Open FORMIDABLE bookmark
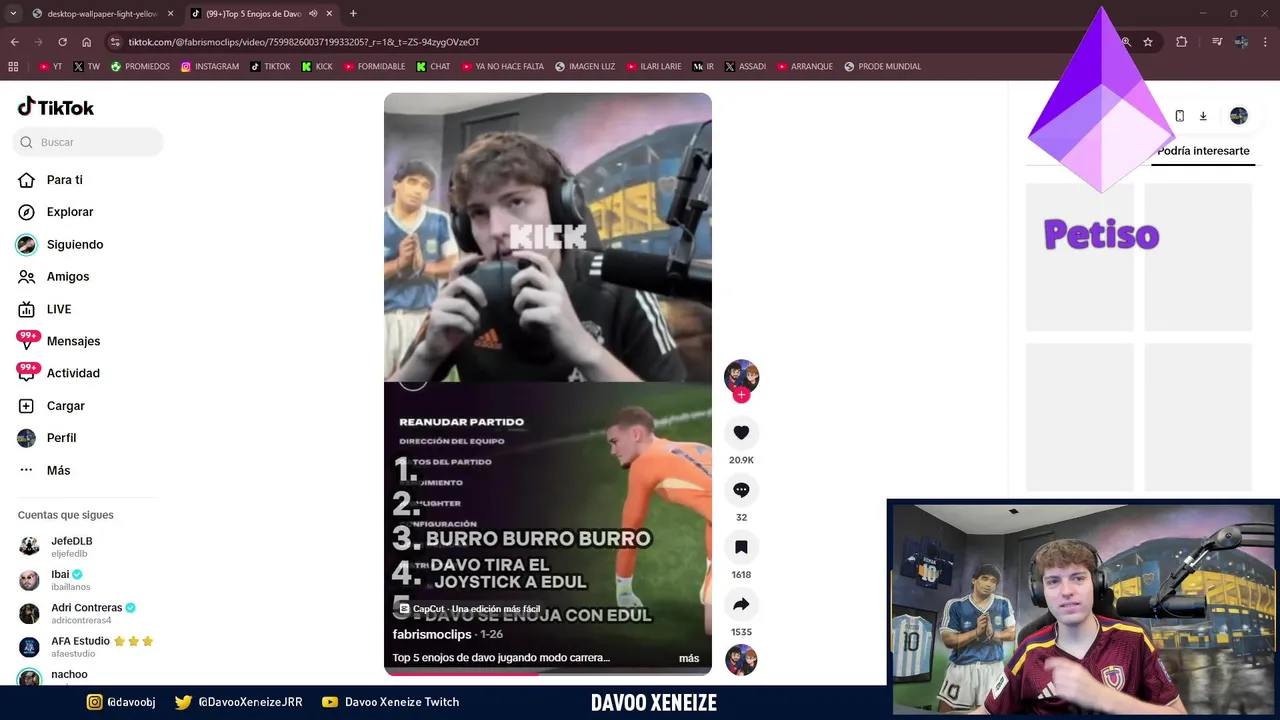The height and width of the screenshot is (720, 1280). [374, 67]
